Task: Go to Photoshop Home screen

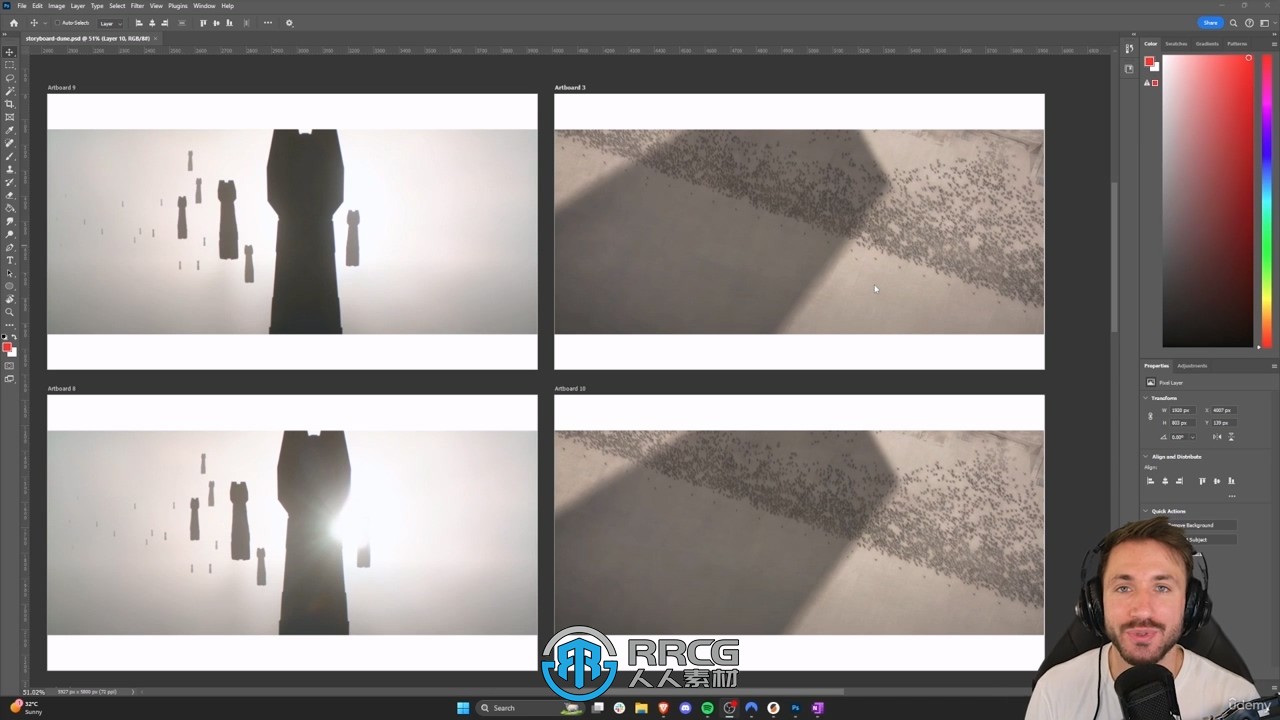Action: pos(13,23)
